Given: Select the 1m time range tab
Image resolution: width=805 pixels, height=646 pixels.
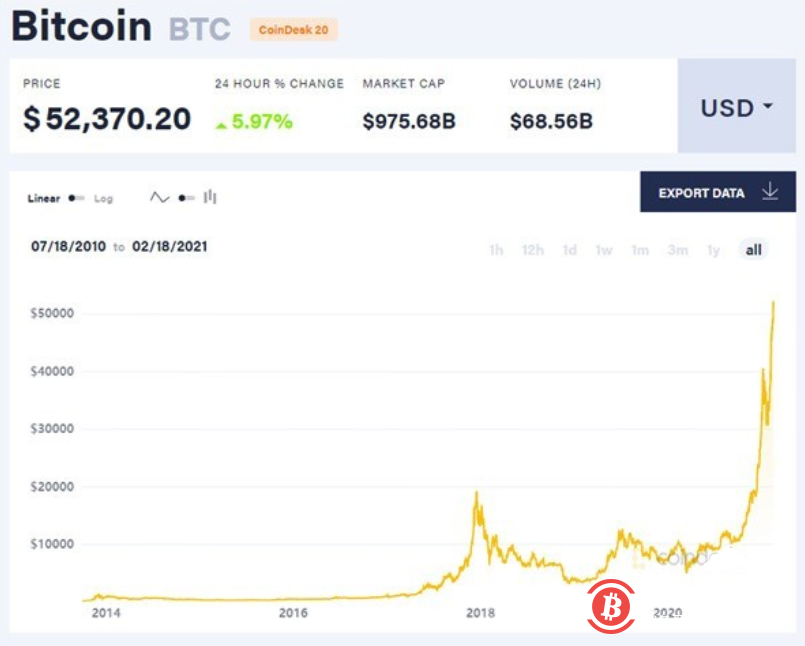Looking at the screenshot, I should (640, 251).
